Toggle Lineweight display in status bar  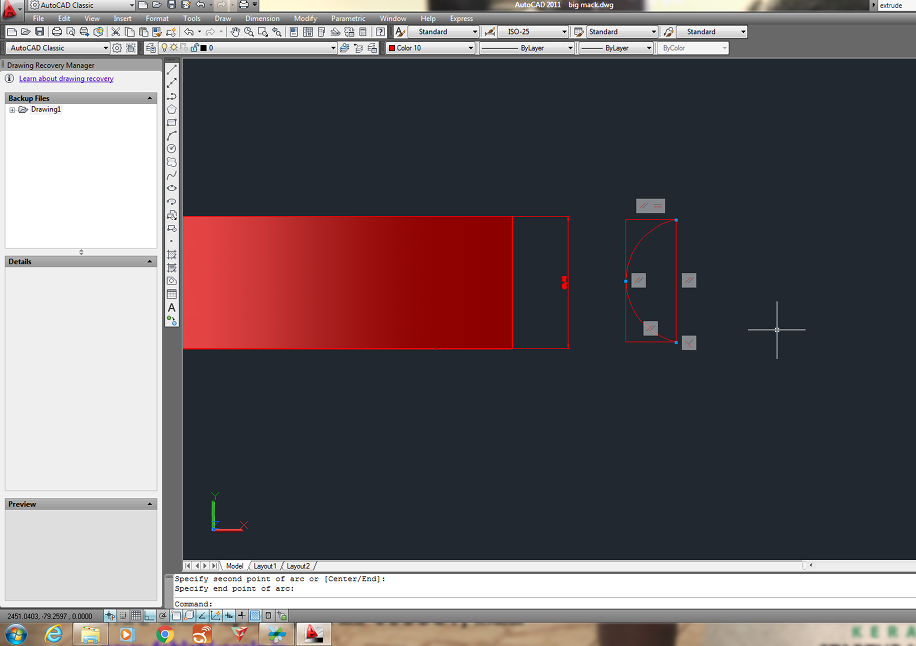coord(242,616)
